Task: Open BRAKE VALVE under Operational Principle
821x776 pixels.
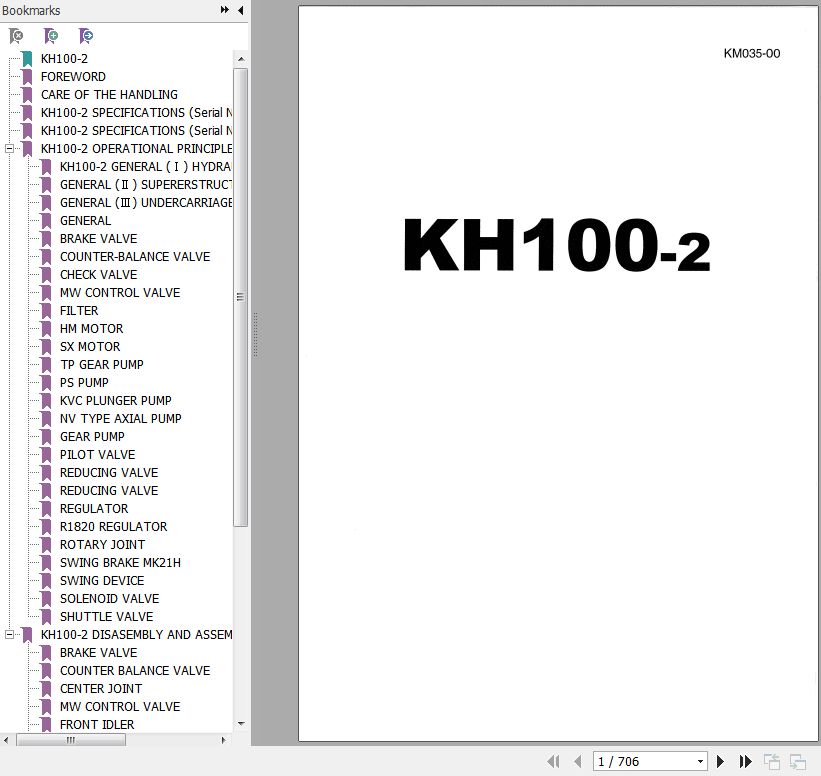Action: coord(98,239)
